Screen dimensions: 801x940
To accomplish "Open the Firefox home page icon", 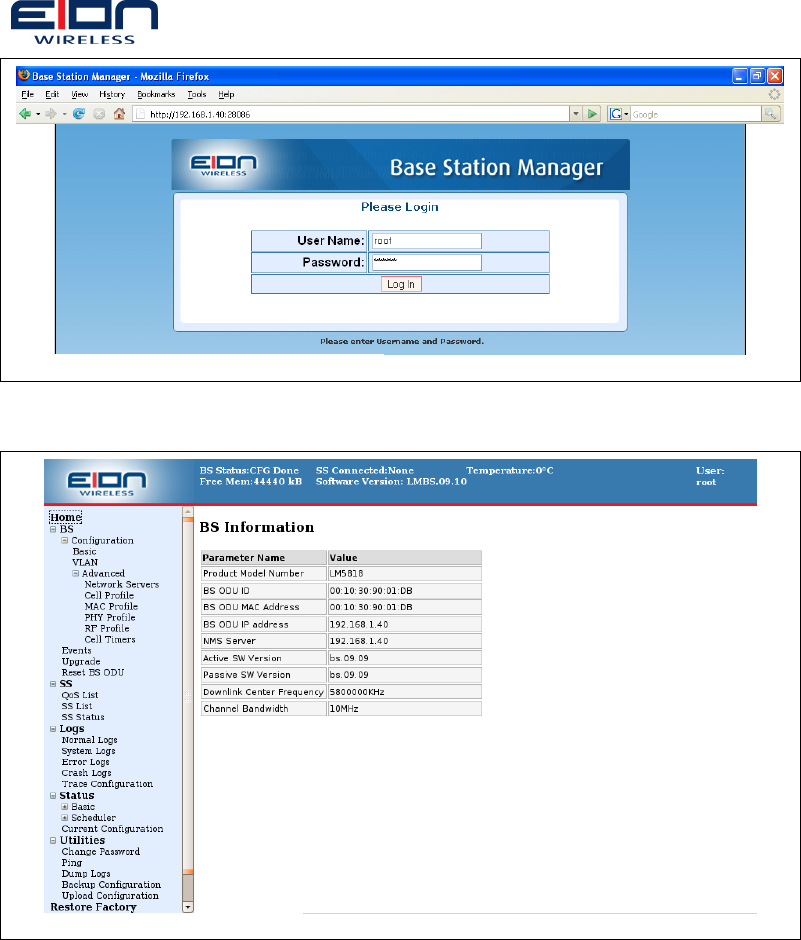I will click(x=119, y=113).
